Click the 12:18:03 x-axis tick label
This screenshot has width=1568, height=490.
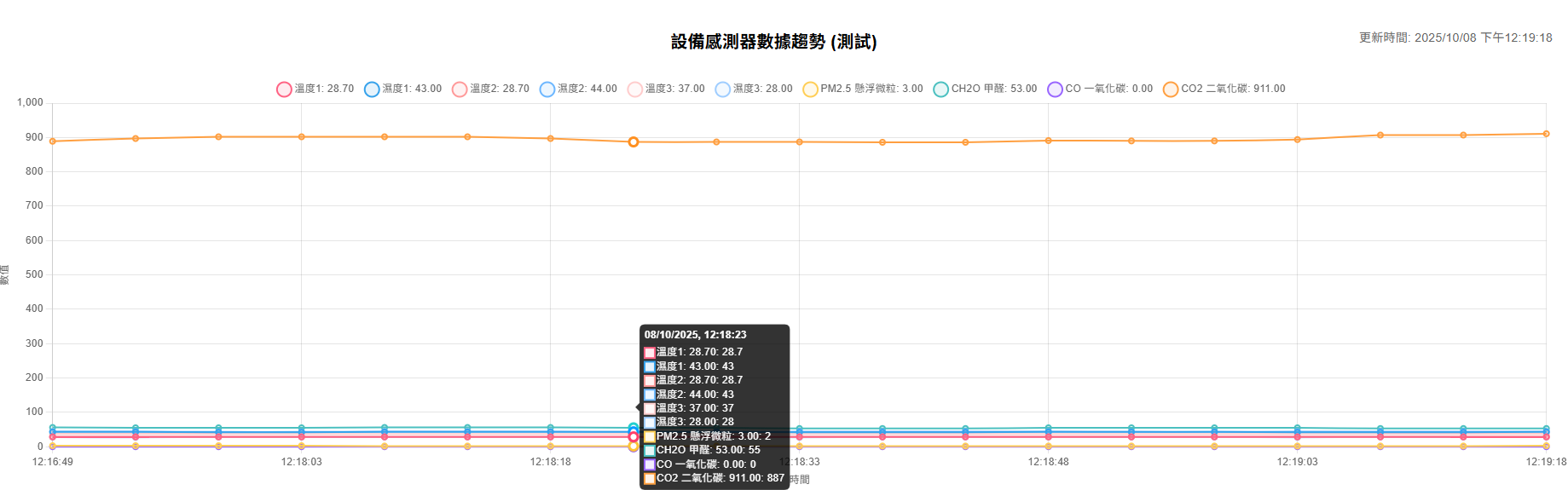coord(301,462)
